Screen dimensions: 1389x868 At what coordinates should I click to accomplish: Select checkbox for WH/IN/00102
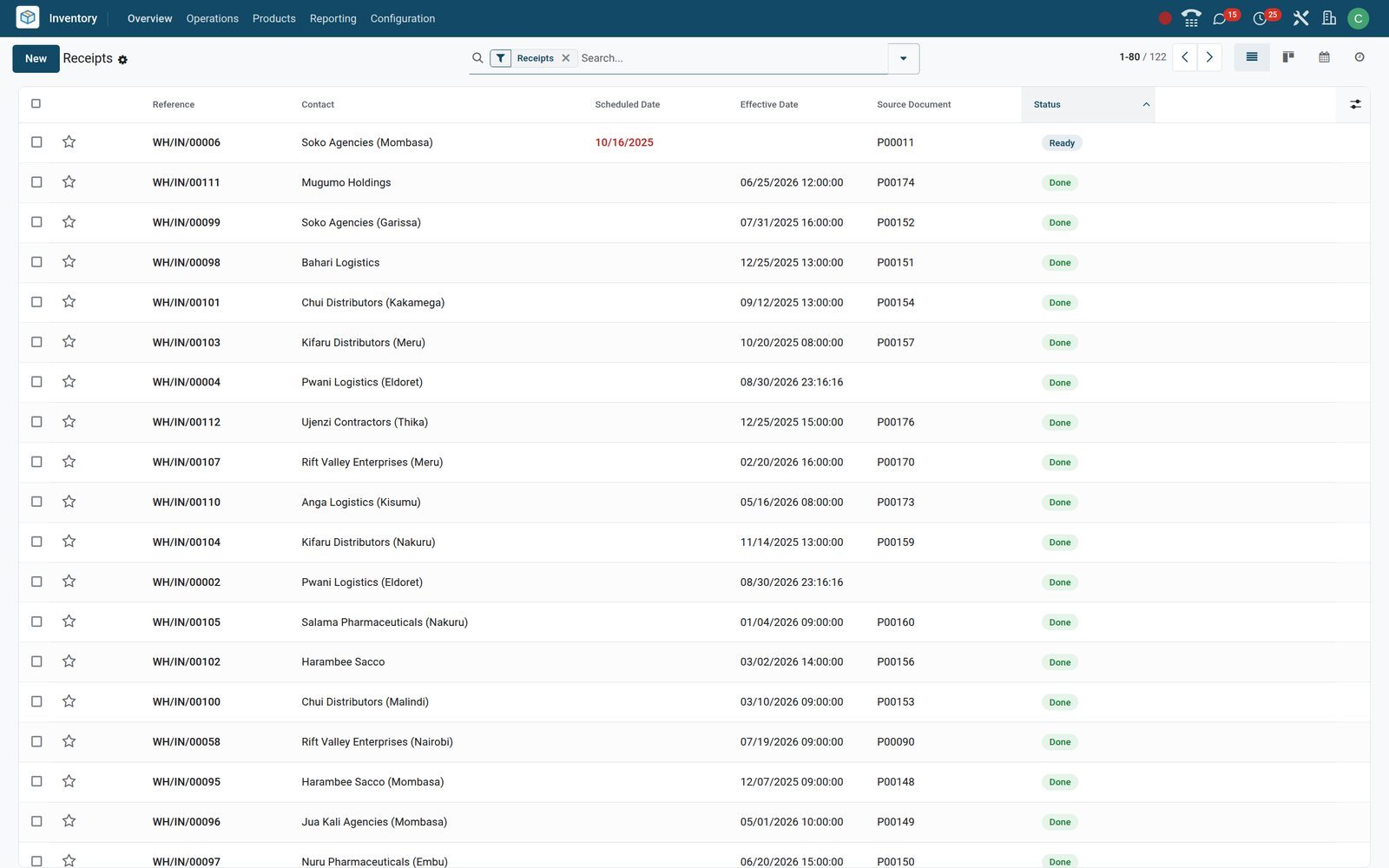pyautogui.click(x=36, y=661)
